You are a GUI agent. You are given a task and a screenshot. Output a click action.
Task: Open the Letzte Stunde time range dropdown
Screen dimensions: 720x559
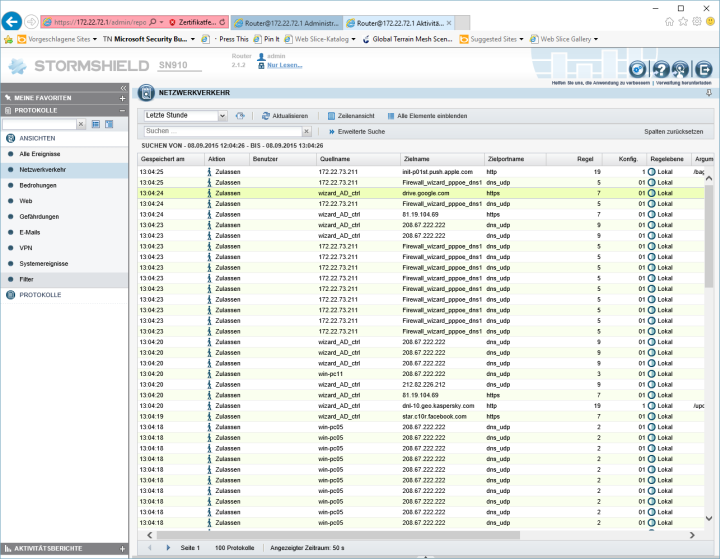[222, 116]
